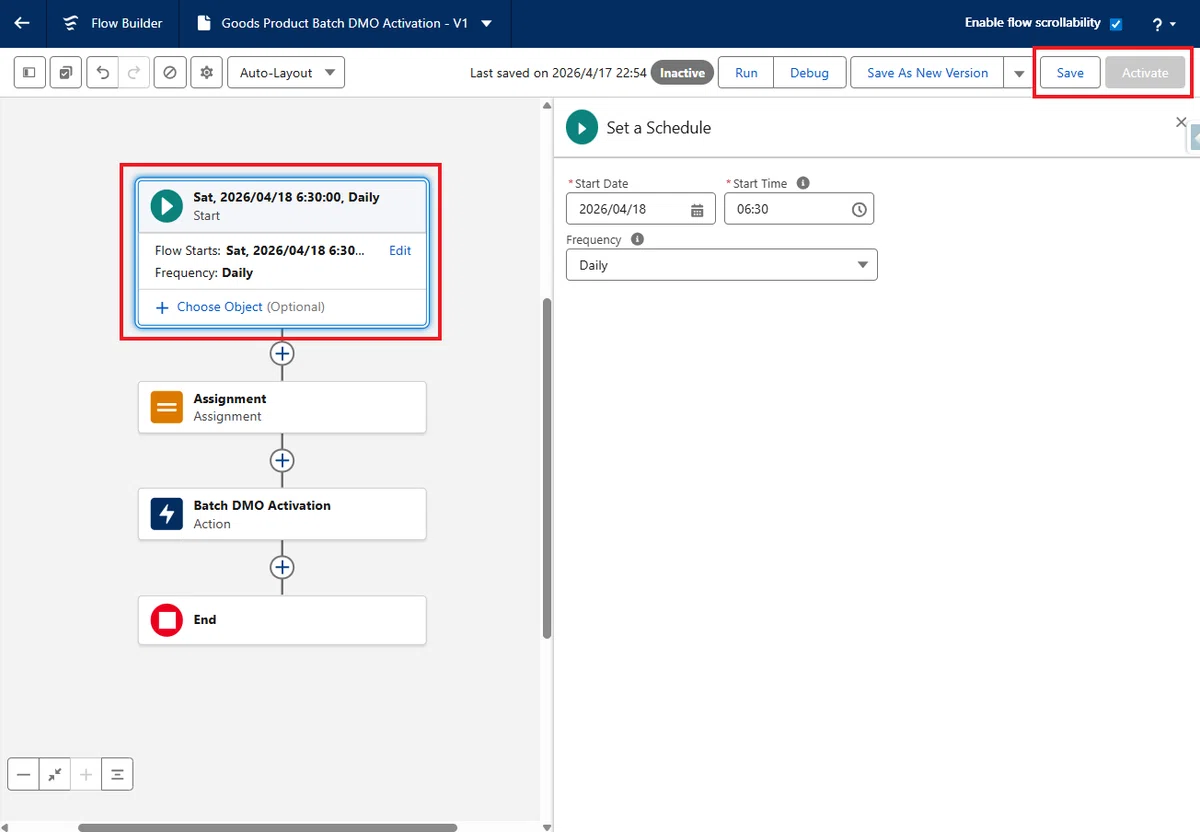Click the Inactive status badge

pos(682,73)
